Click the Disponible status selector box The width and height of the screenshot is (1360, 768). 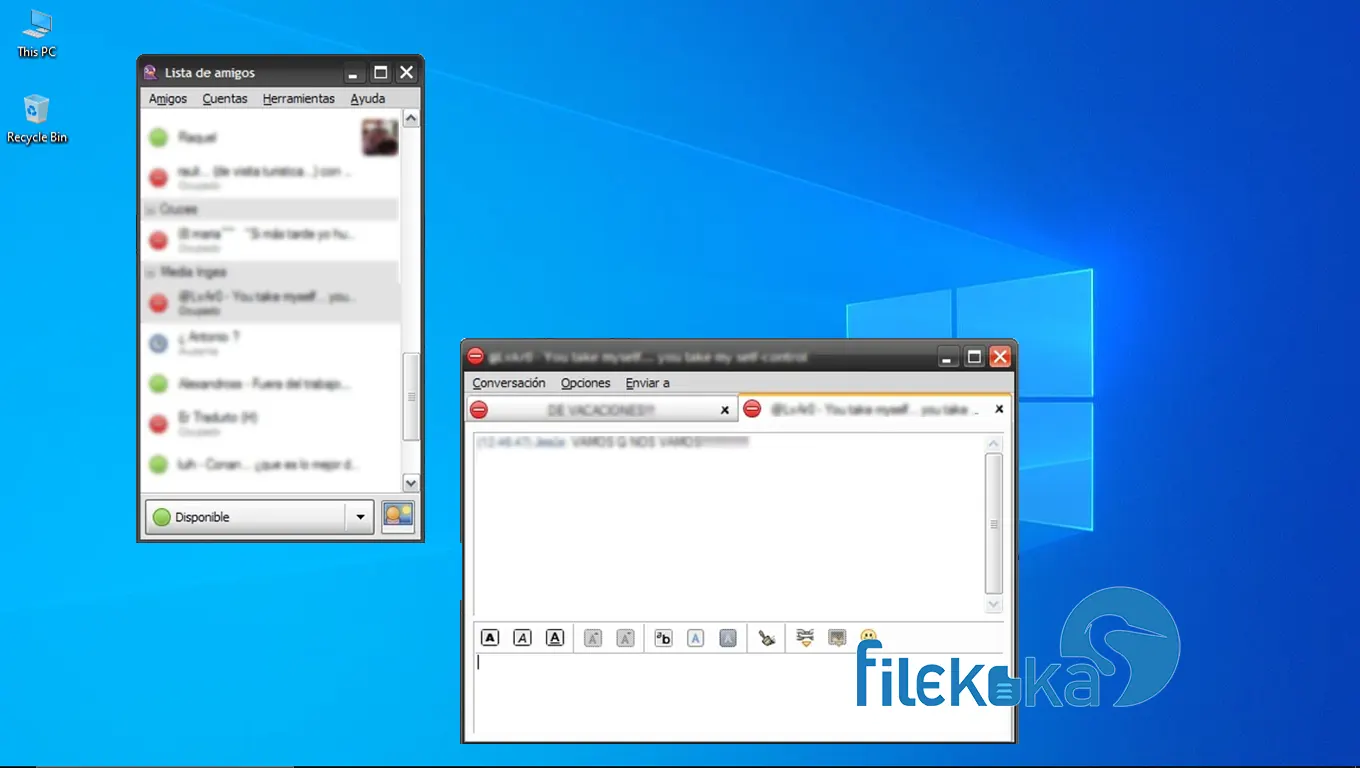[x=260, y=517]
